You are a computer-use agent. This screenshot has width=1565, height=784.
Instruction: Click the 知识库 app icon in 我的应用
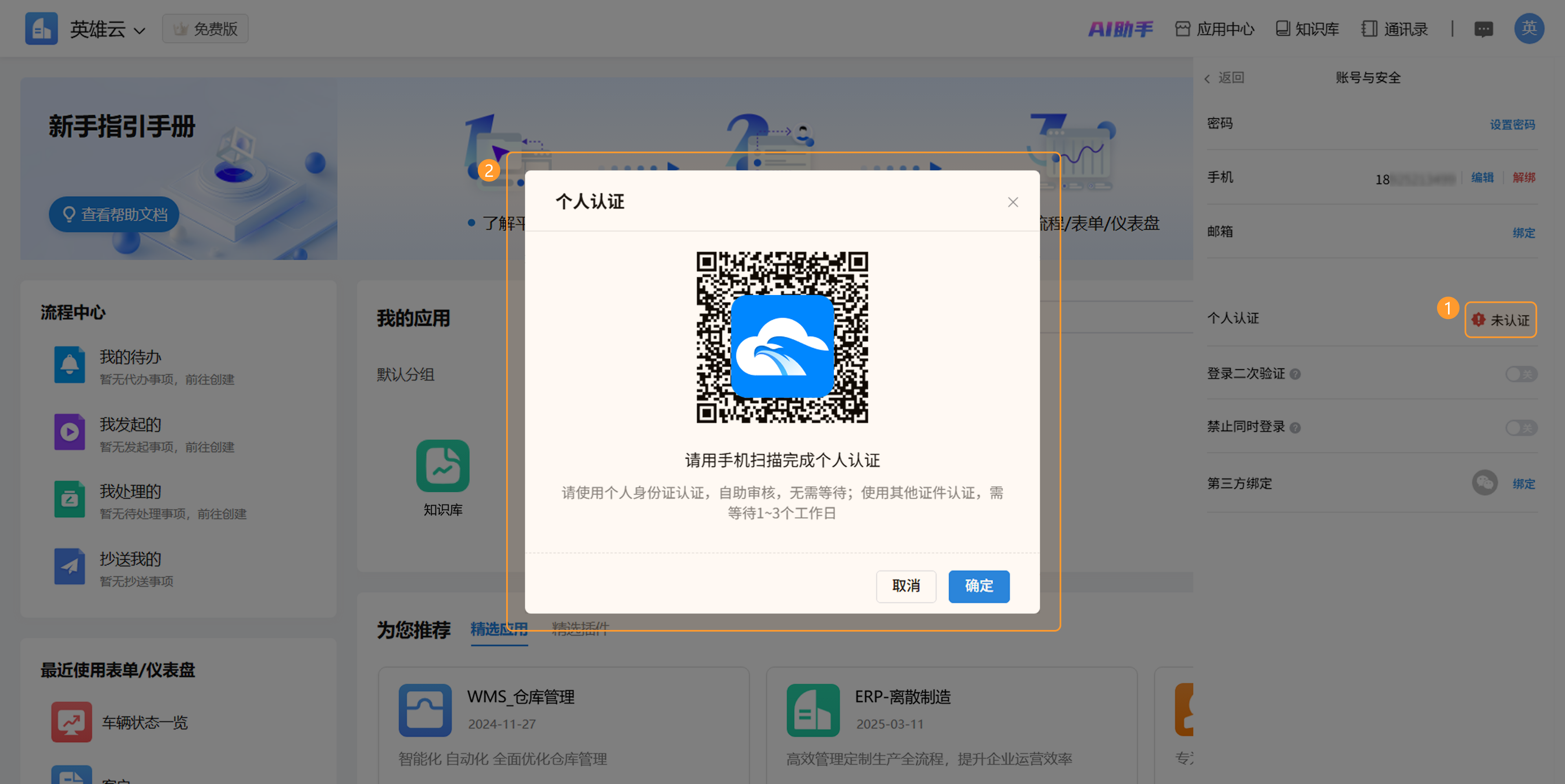[x=442, y=466]
